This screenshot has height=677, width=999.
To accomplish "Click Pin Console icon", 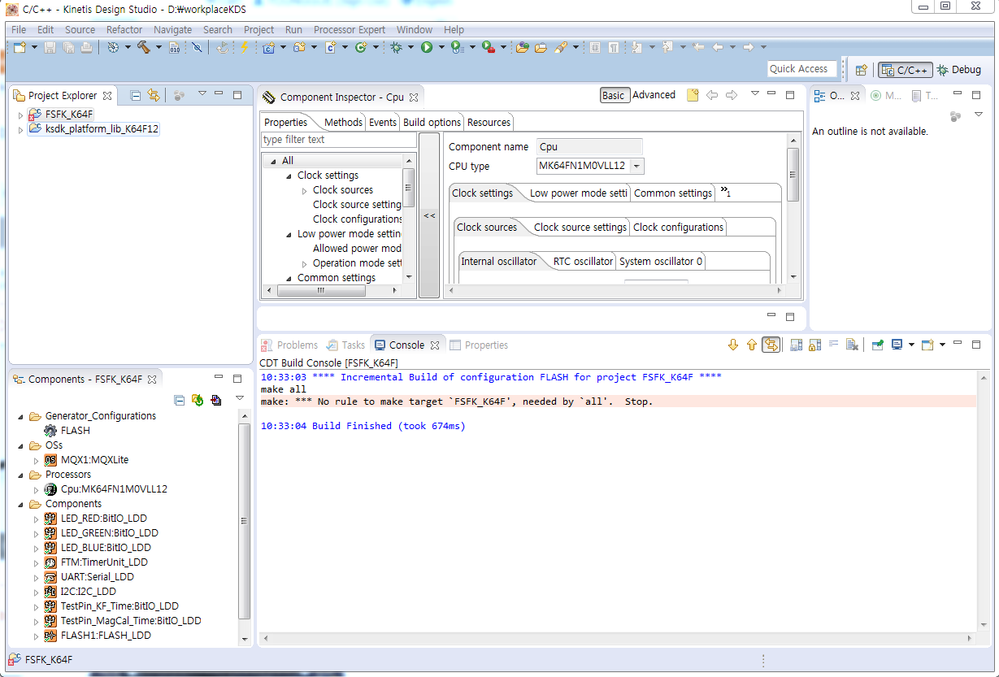I will pyautogui.click(x=877, y=345).
